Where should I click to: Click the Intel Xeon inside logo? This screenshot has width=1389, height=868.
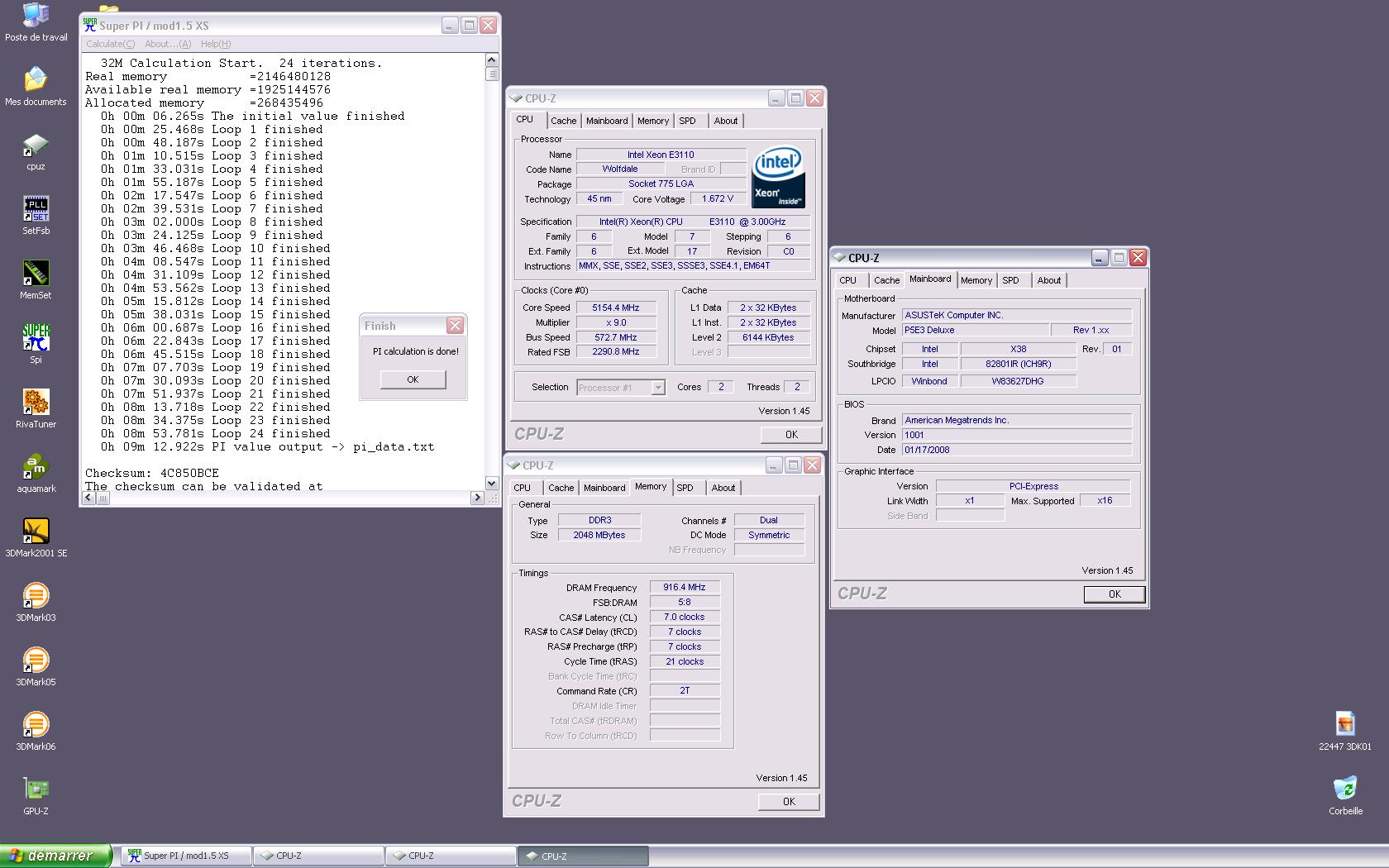tap(778, 178)
